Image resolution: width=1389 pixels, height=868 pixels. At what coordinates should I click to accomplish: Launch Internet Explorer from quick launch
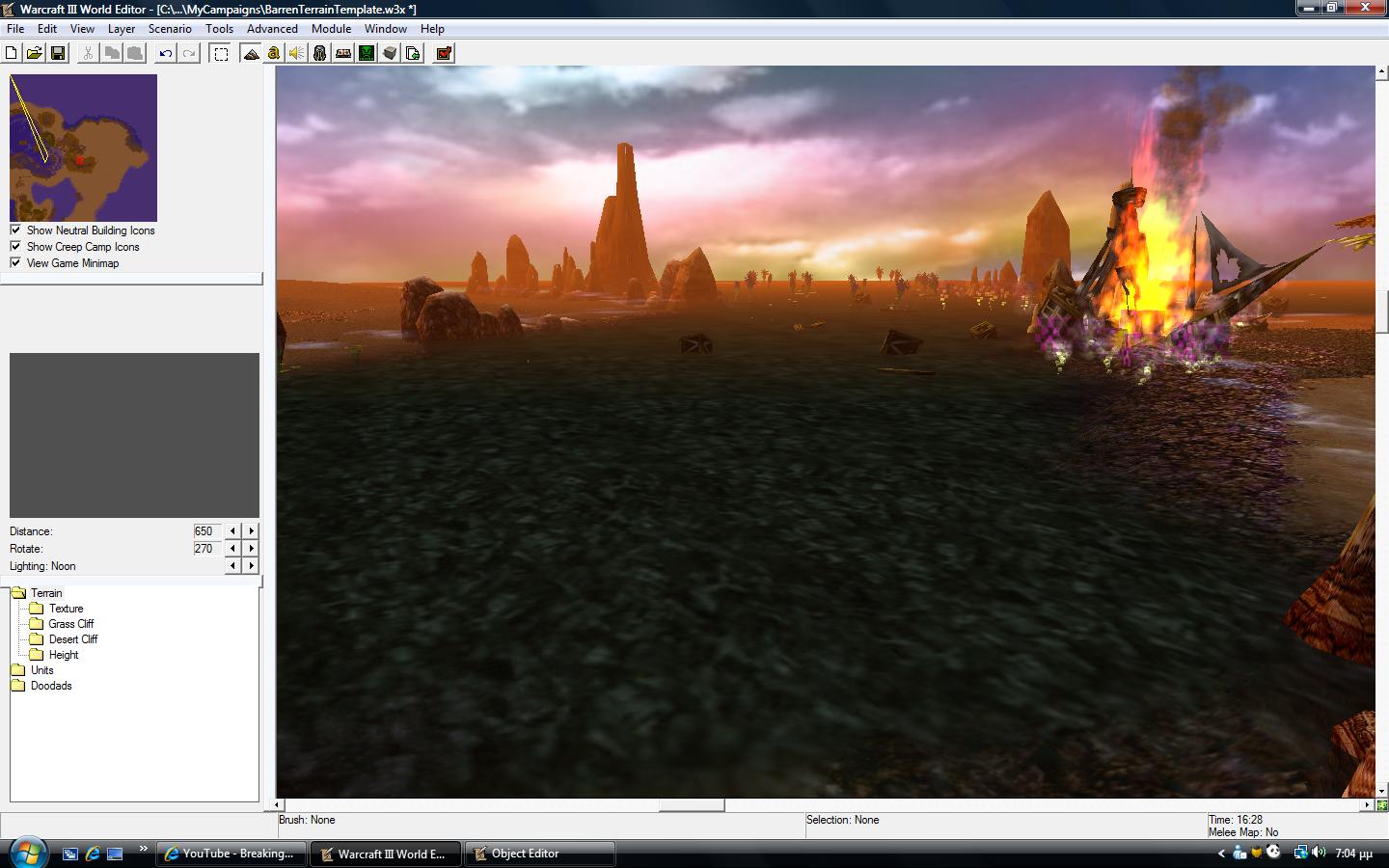pos(93,854)
